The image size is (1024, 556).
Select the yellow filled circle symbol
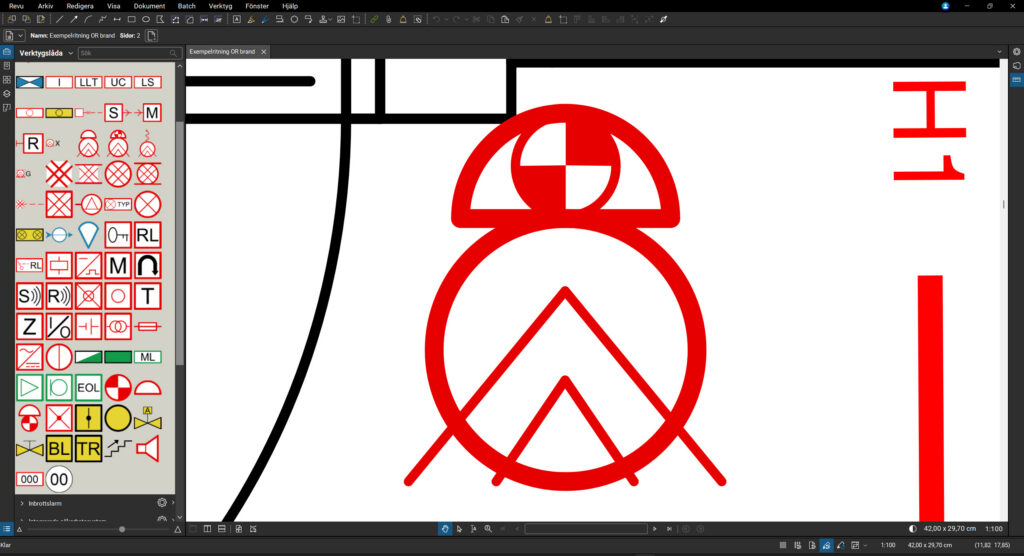[x=118, y=418]
